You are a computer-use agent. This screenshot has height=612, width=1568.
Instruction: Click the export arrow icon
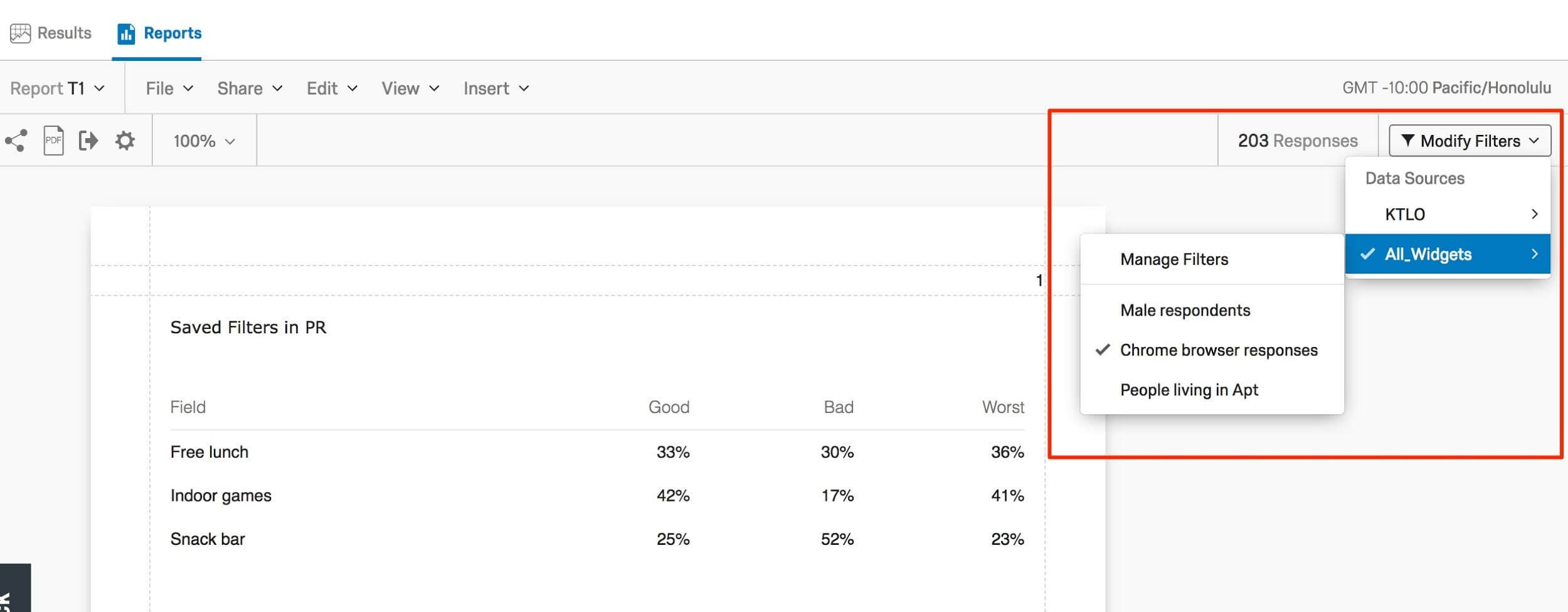click(88, 141)
